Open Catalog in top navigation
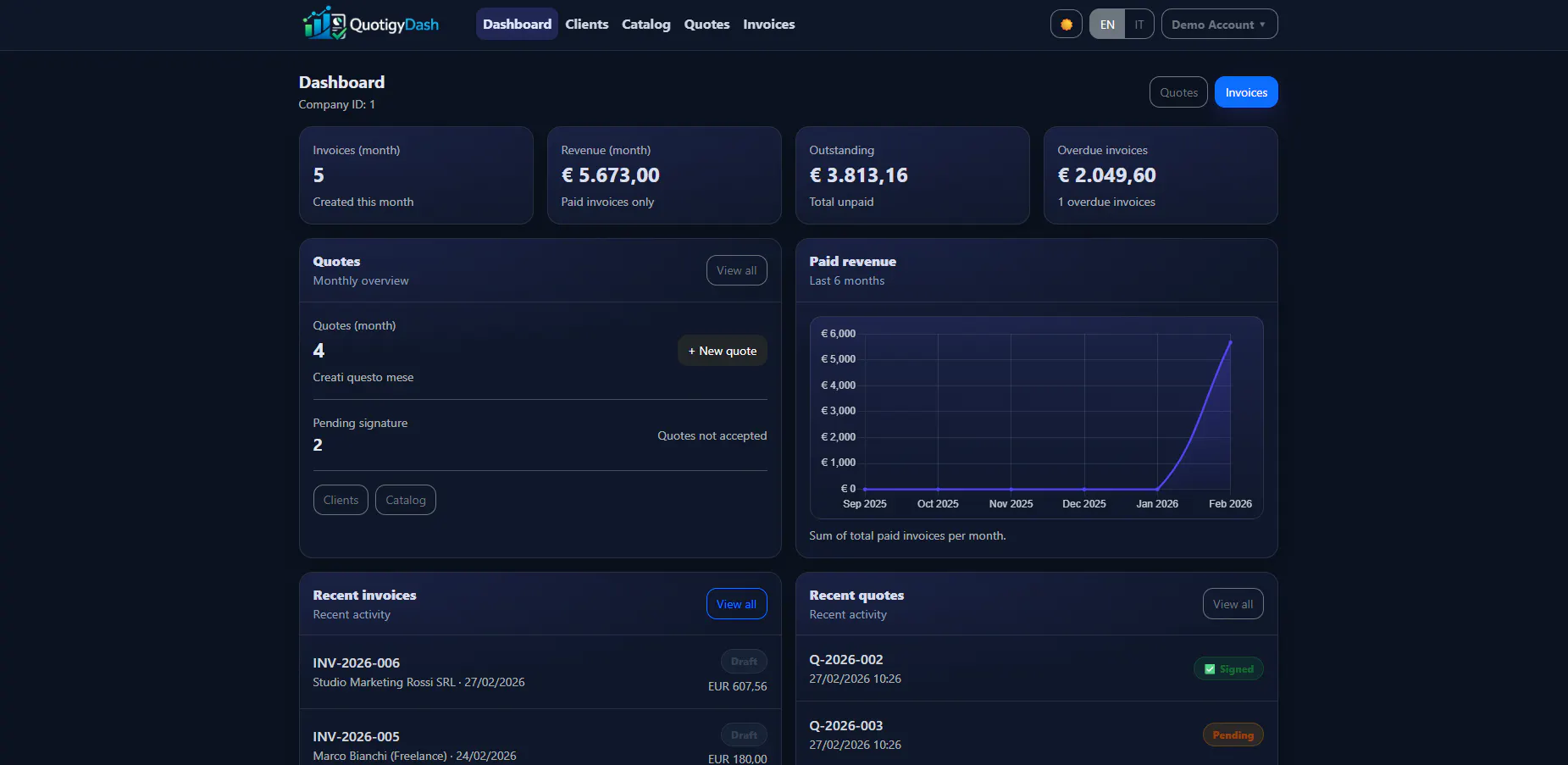 point(646,24)
